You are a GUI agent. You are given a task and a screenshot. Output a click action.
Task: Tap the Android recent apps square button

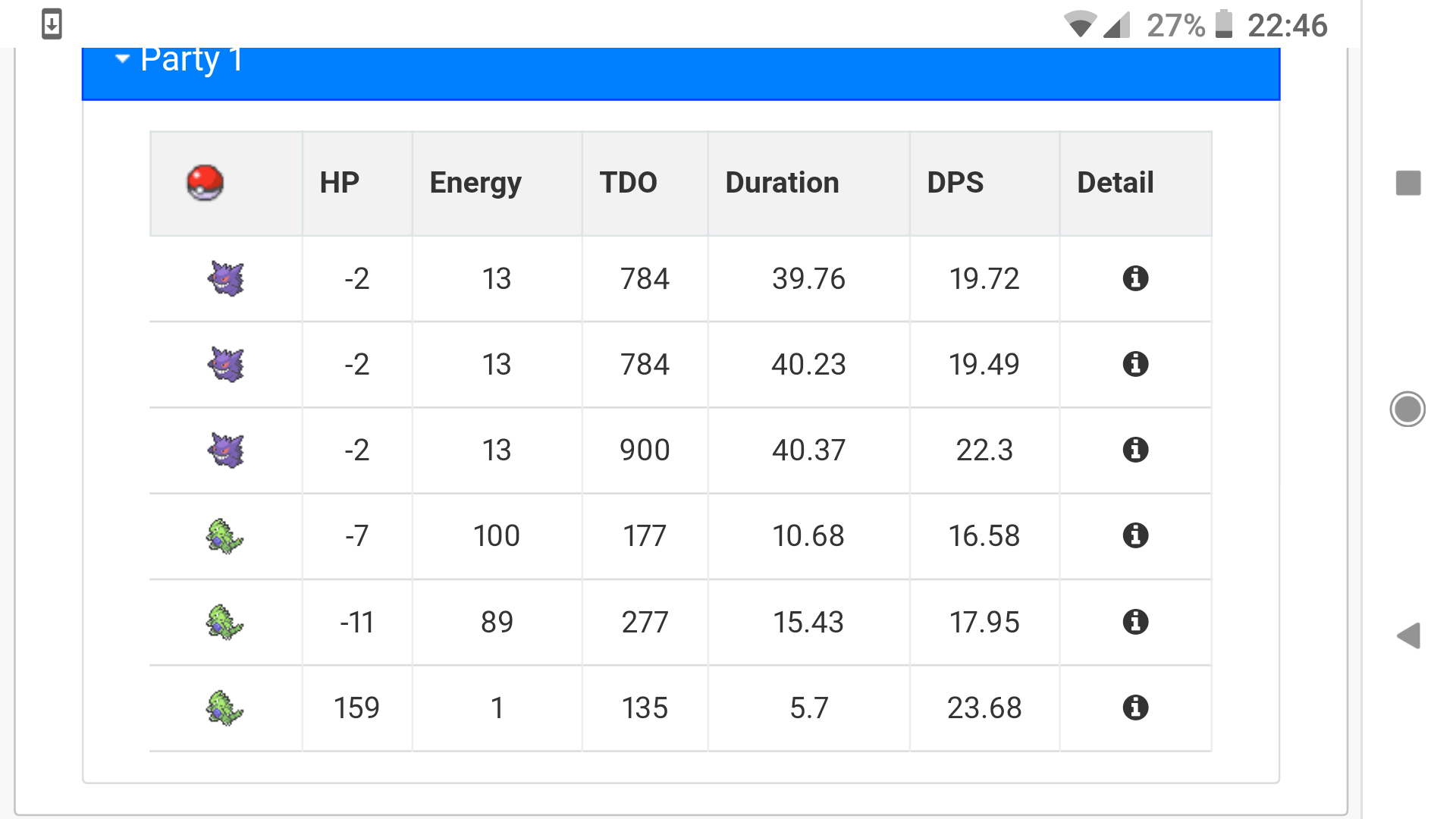(x=1408, y=183)
